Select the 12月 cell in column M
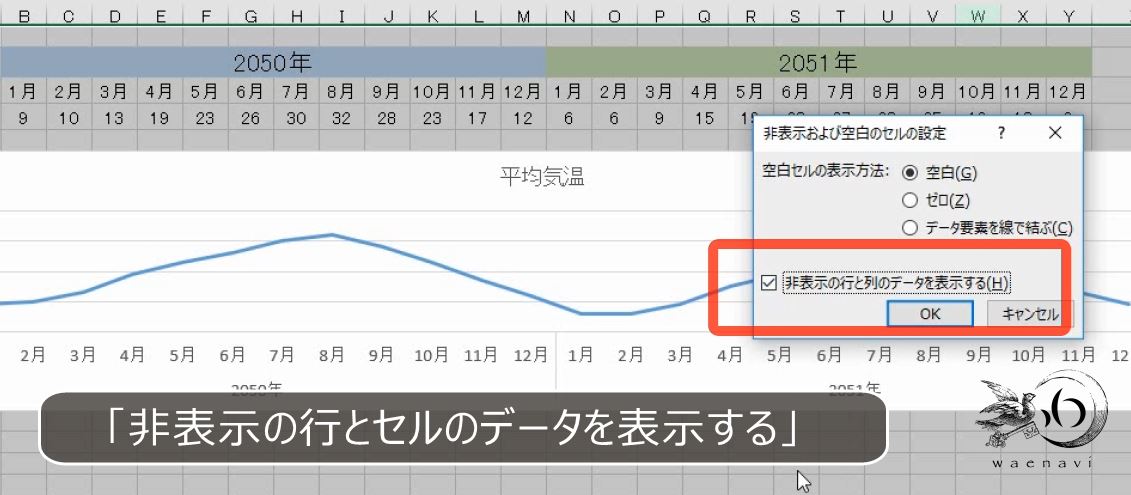The image size is (1131, 495). 523,92
